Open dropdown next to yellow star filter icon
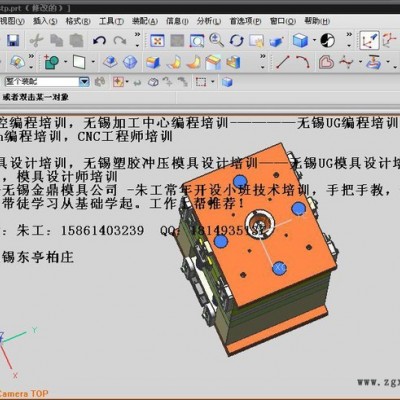This screenshot has width=400, height=400. [127, 82]
